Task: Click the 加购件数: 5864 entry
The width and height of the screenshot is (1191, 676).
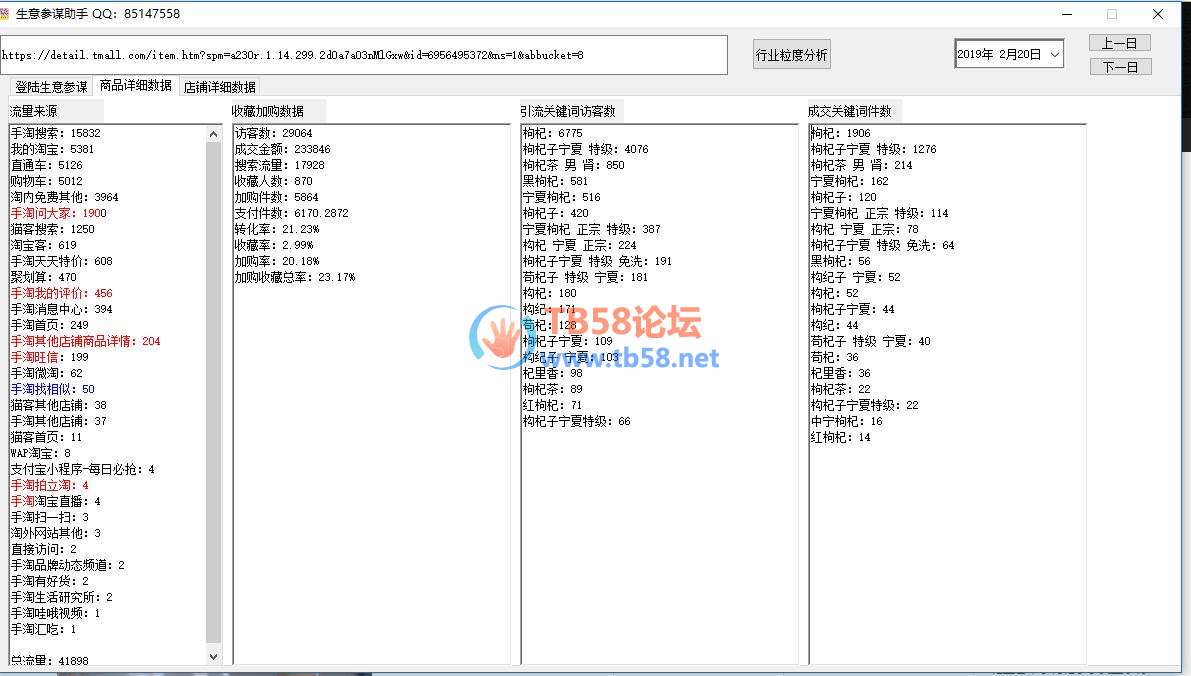Action: [276, 197]
